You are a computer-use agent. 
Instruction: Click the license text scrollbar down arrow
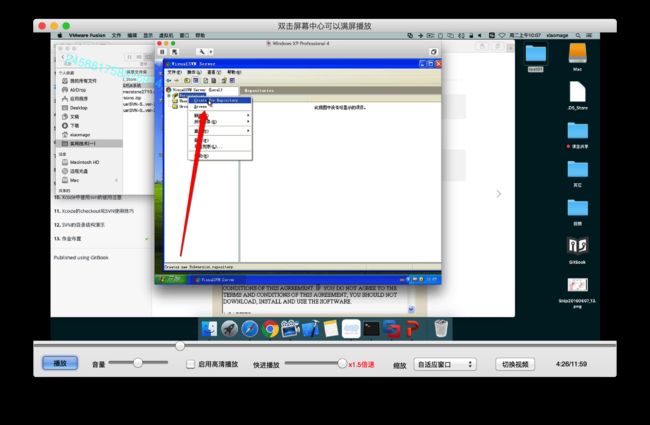(411, 309)
